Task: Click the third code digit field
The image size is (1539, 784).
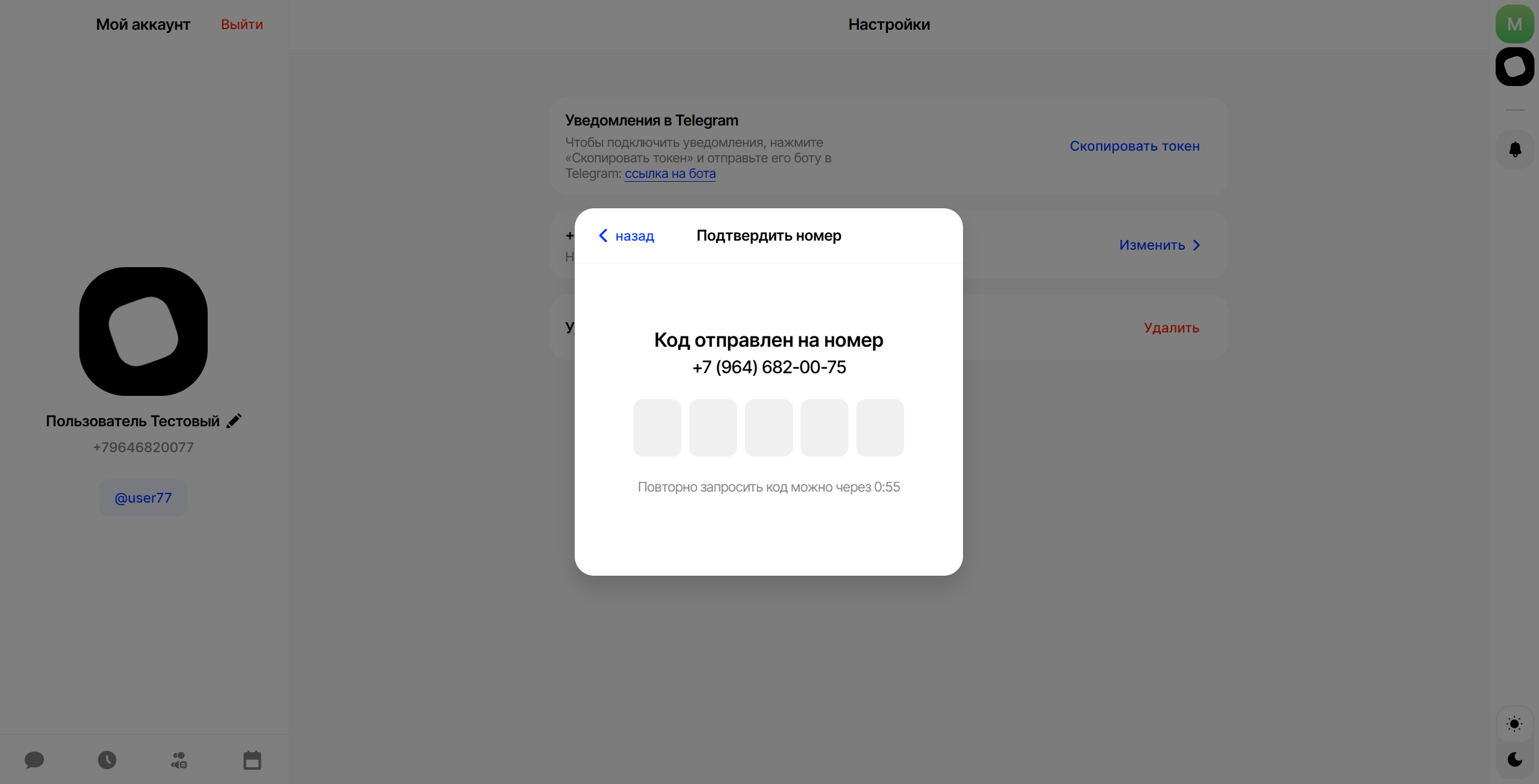Action: [x=768, y=428]
